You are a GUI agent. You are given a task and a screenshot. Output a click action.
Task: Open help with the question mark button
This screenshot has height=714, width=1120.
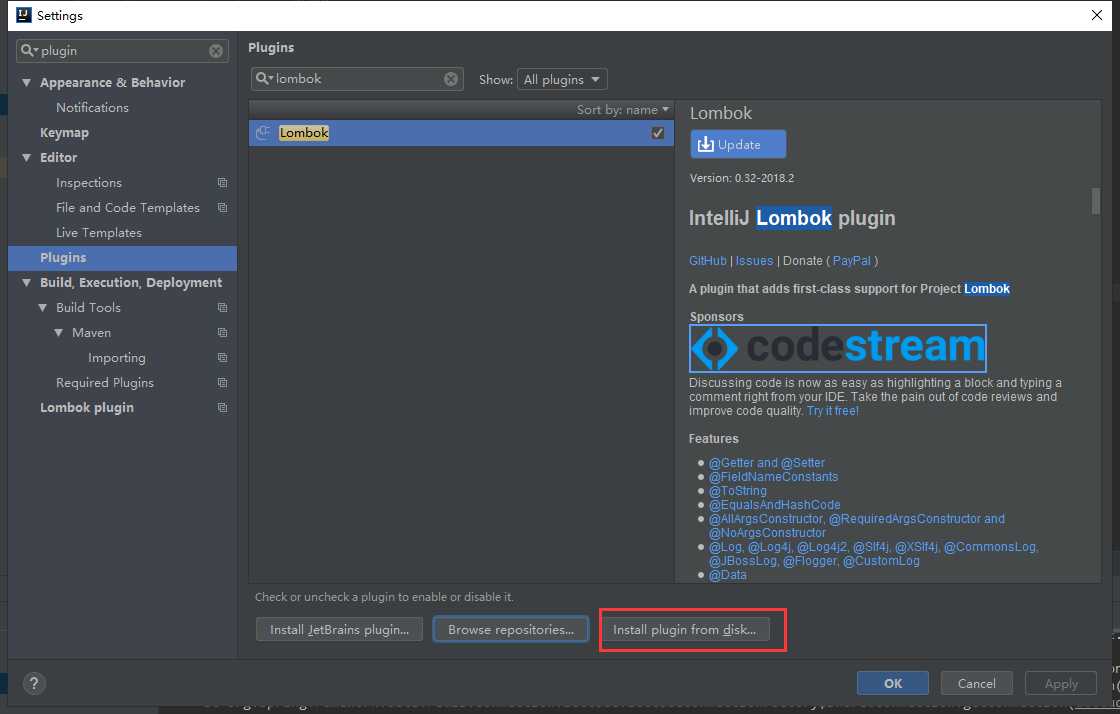34,683
